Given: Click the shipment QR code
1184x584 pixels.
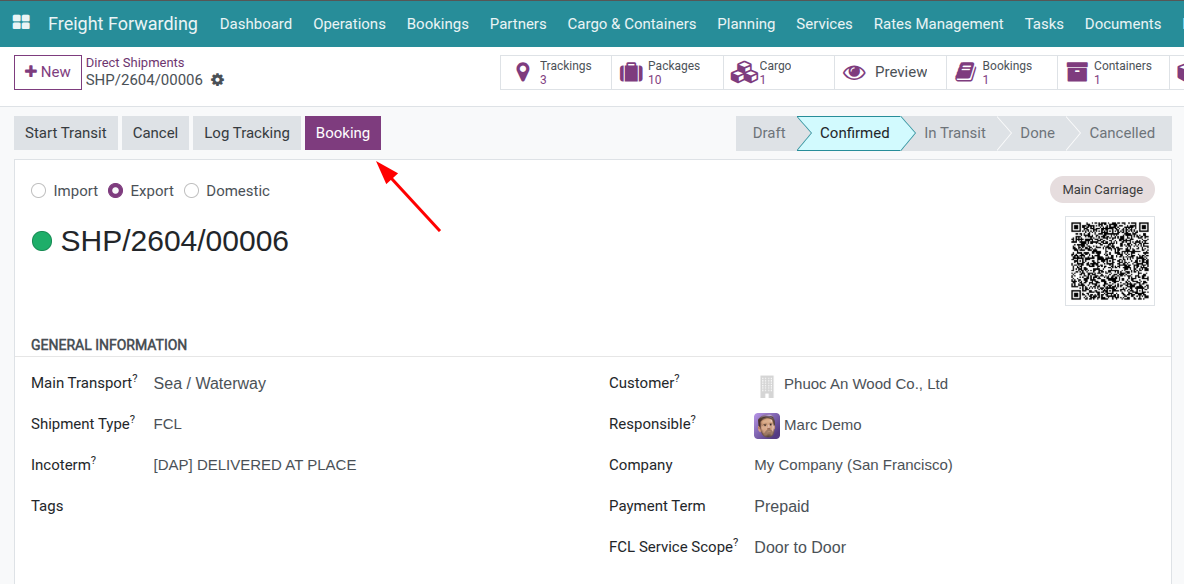Looking at the screenshot, I should pos(1110,260).
